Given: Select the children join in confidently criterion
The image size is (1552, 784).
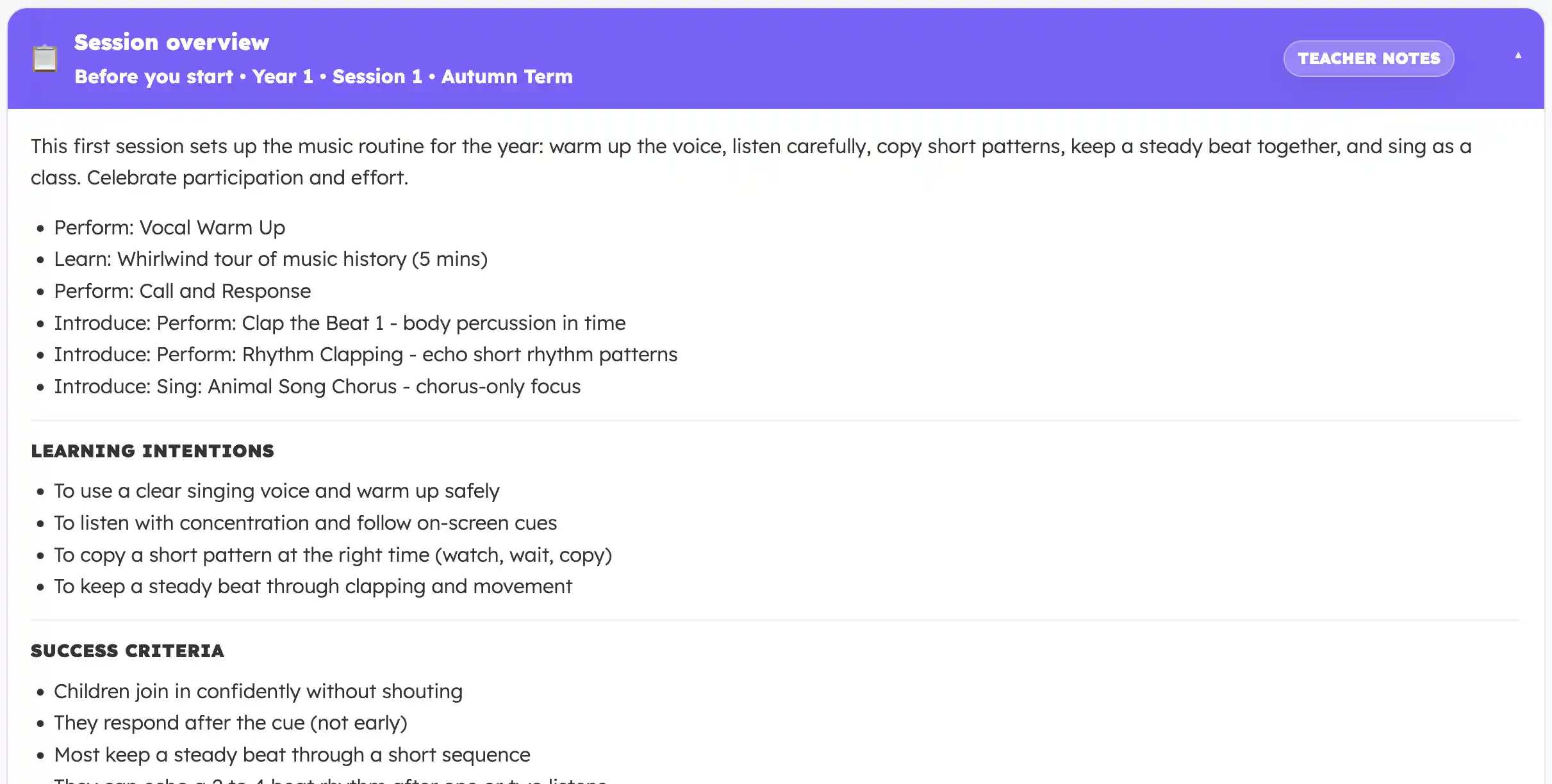Looking at the screenshot, I should click(258, 691).
